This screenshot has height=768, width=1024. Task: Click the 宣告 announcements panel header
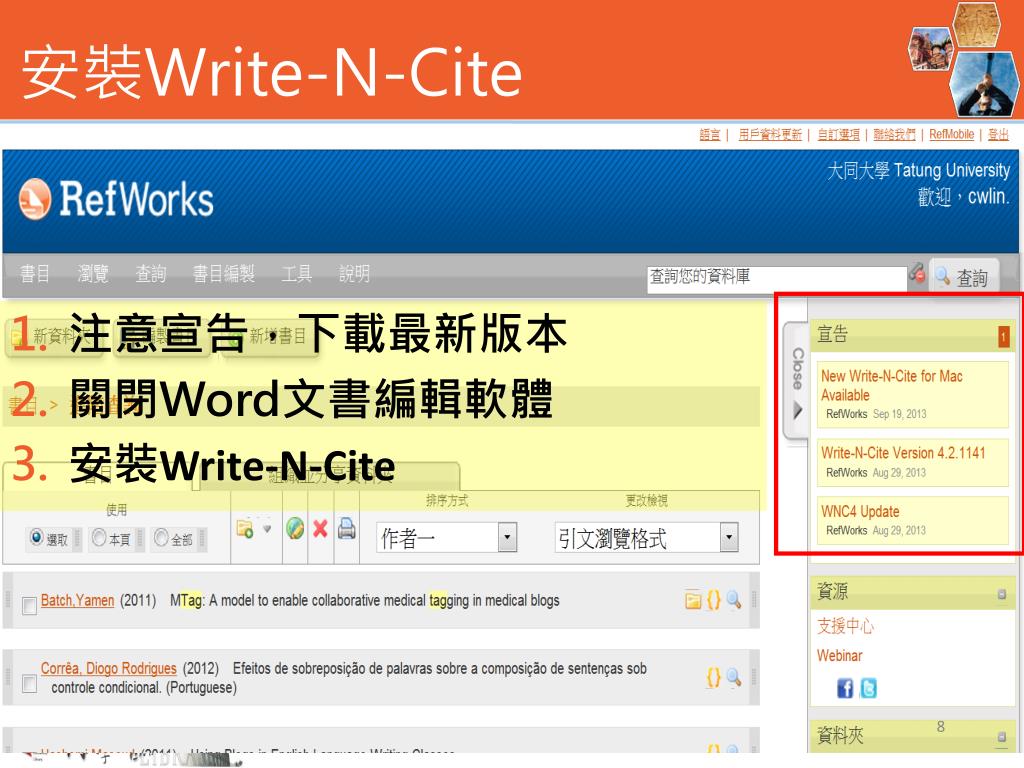pos(912,336)
